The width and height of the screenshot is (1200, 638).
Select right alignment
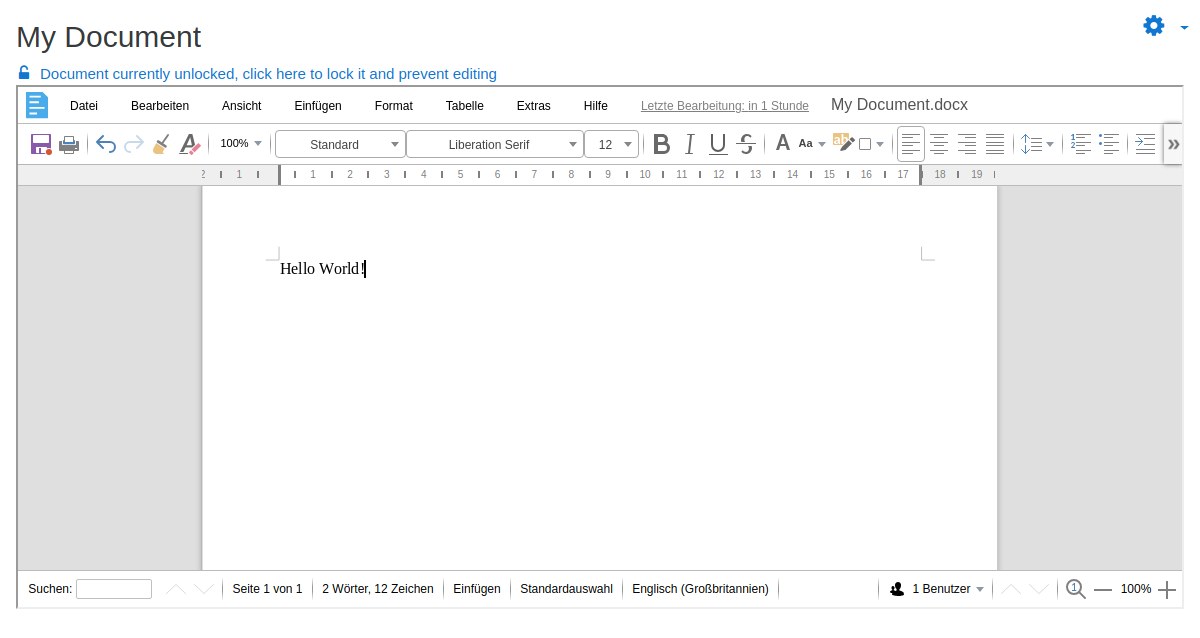(x=967, y=144)
